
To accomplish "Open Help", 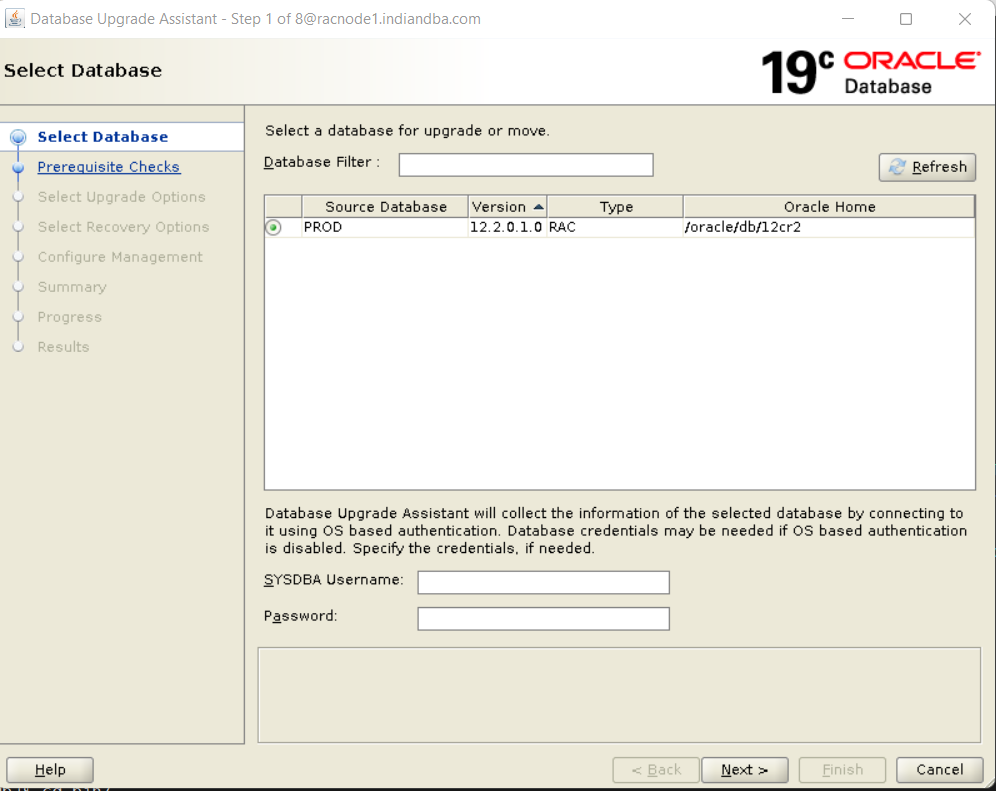I will tap(50, 770).
